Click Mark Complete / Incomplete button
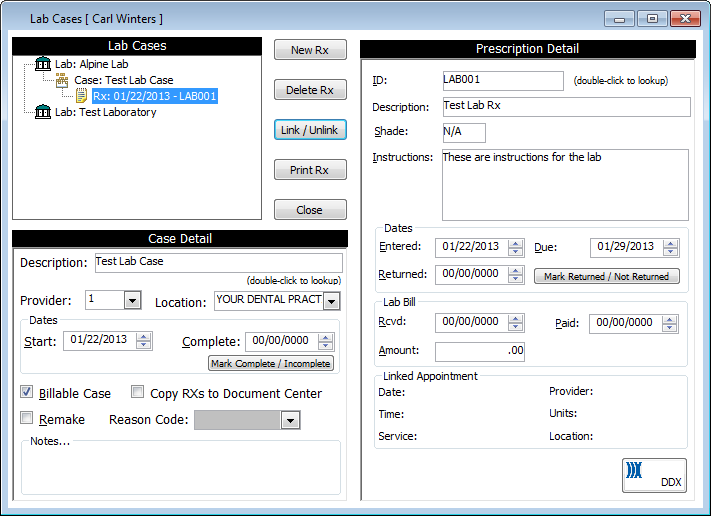This screenshot has height=516, width=711. click(x=271, y=363)
